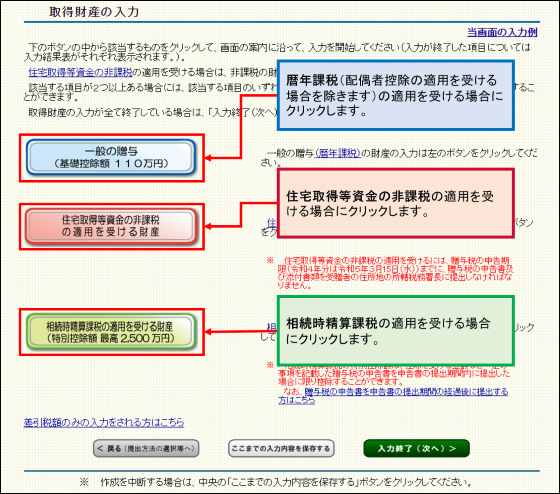Open 相続時精算課税の適用を受ける財産 button
The image size is (560, 494).
pyautogui.click(x=111, y=332)
